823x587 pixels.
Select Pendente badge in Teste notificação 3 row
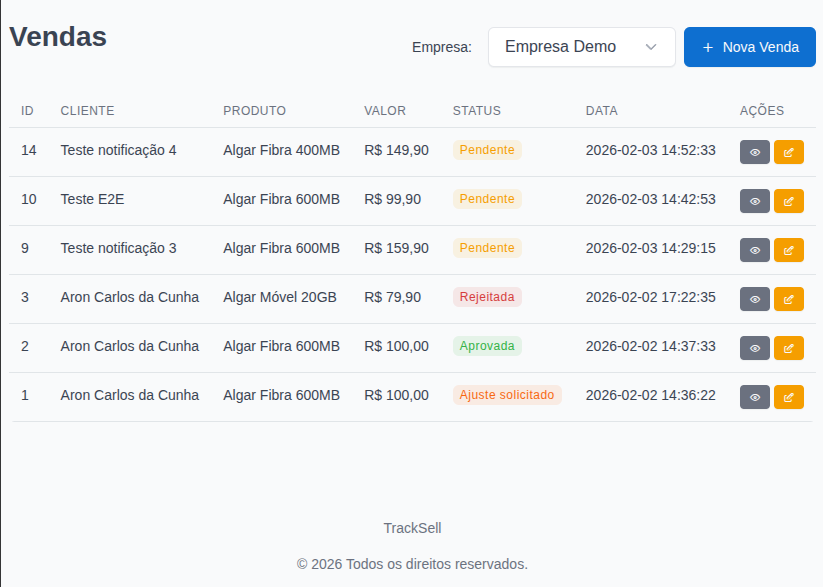(487, 248)
